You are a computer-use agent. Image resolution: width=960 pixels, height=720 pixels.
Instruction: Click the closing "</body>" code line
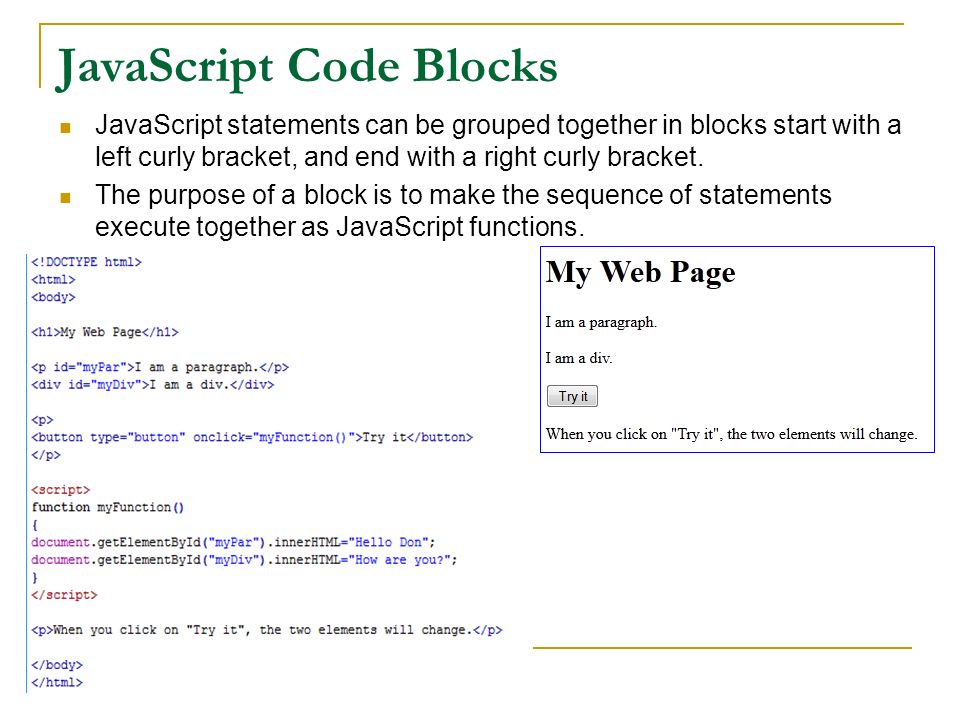pos(57,665)
